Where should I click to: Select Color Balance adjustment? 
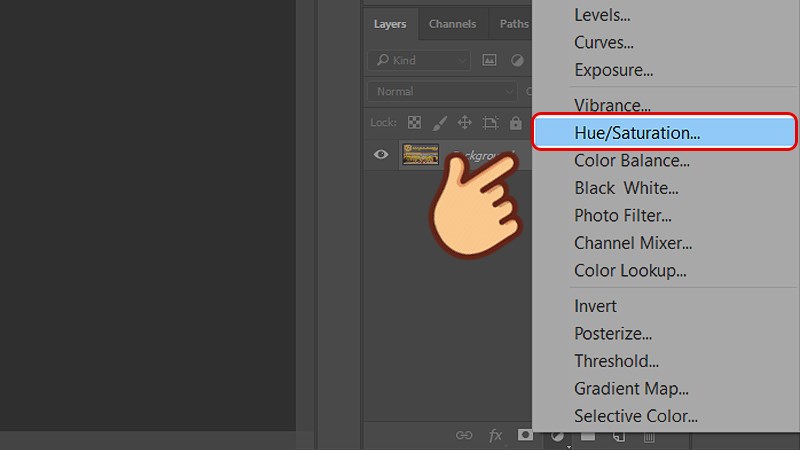click(632, 160)
